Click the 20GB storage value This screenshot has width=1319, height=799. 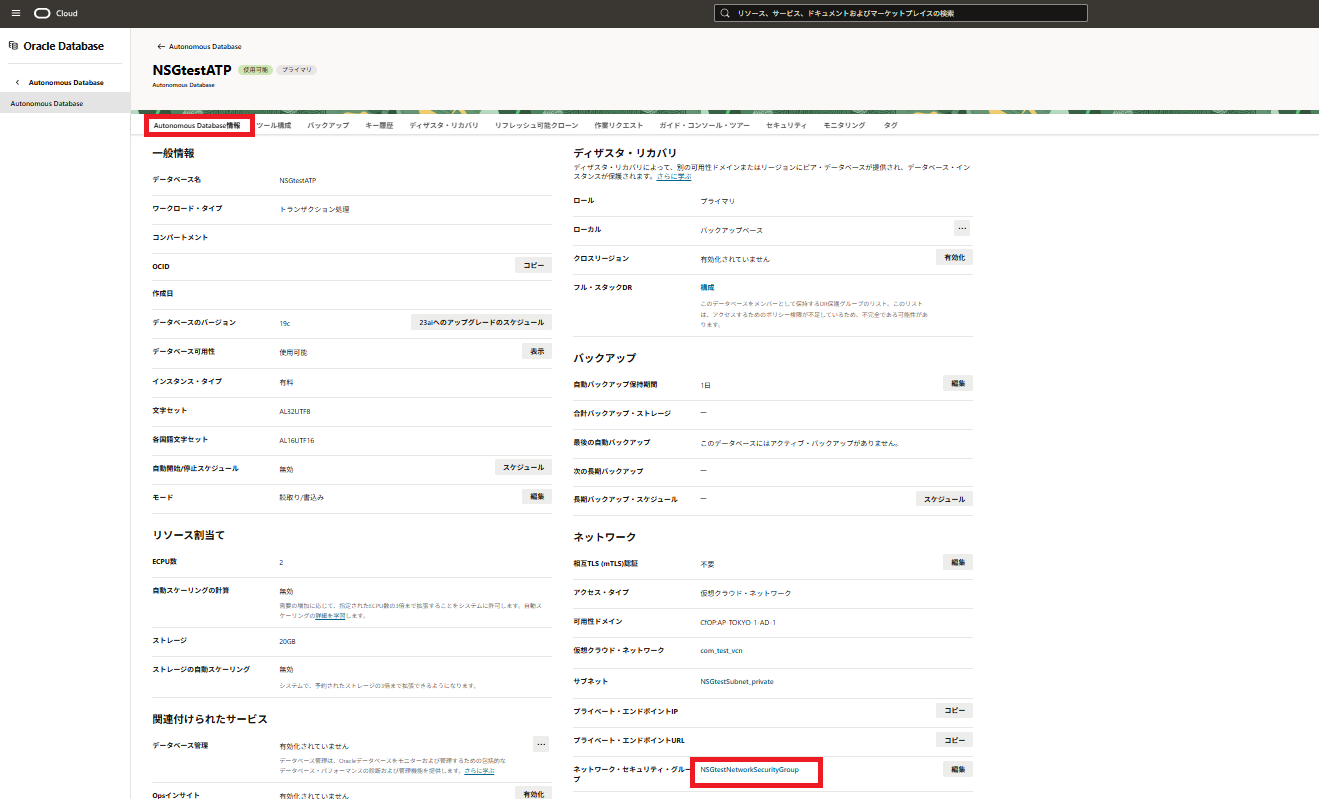tap(287, 641)
